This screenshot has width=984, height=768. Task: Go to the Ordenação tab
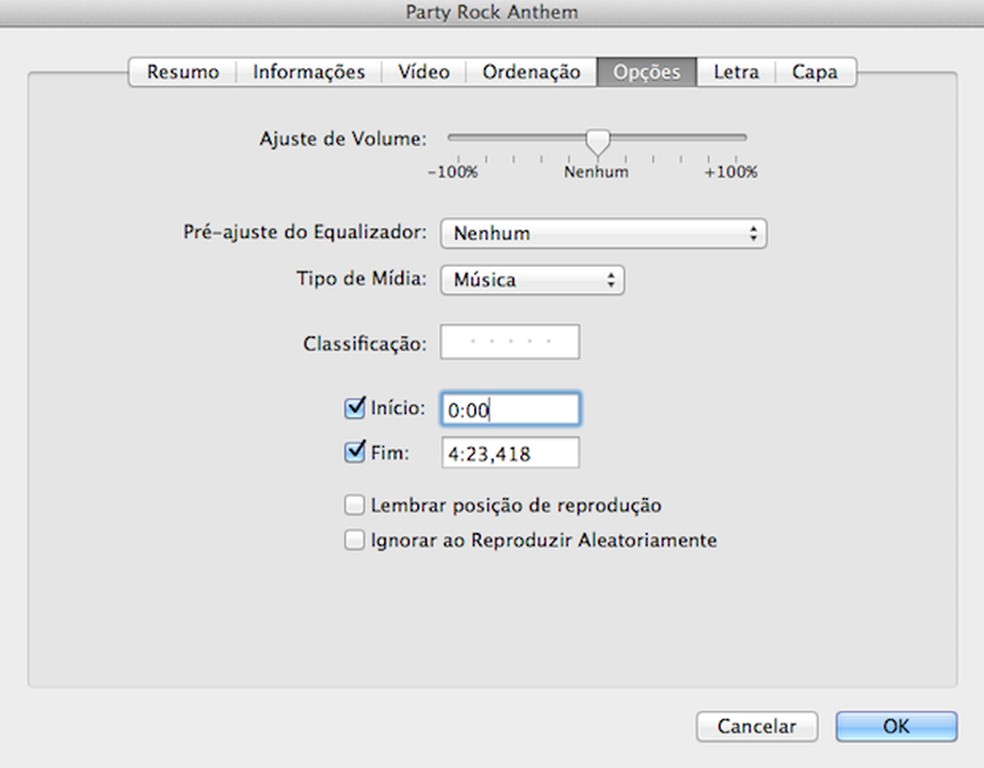pos(531,72)
